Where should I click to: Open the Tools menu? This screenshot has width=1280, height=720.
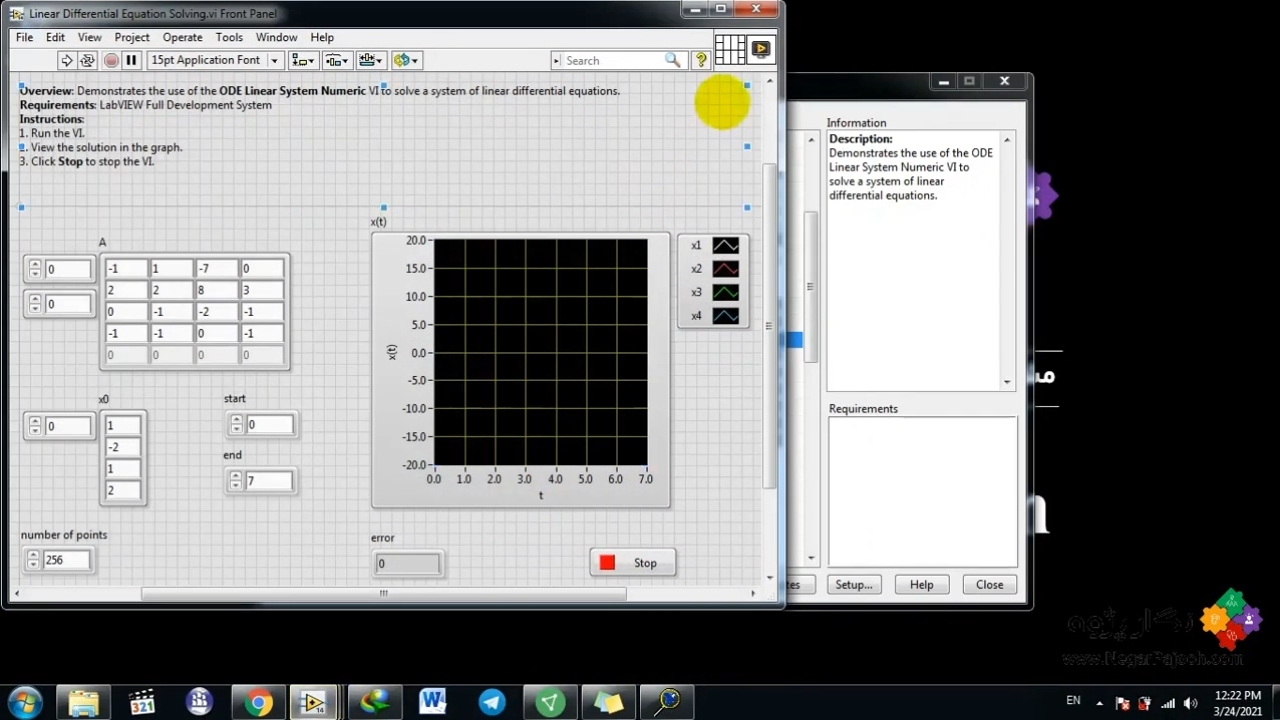click(x=229, y=37)
